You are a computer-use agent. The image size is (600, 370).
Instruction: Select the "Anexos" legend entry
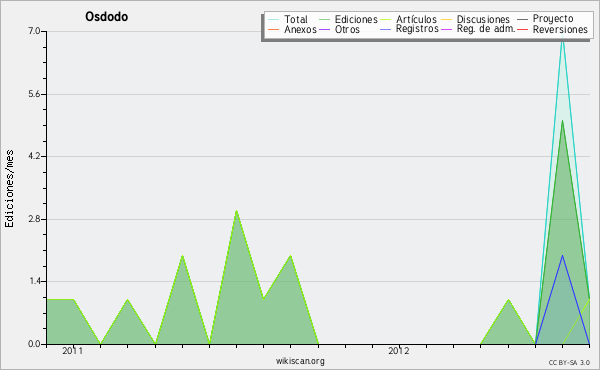coord(300,29)
